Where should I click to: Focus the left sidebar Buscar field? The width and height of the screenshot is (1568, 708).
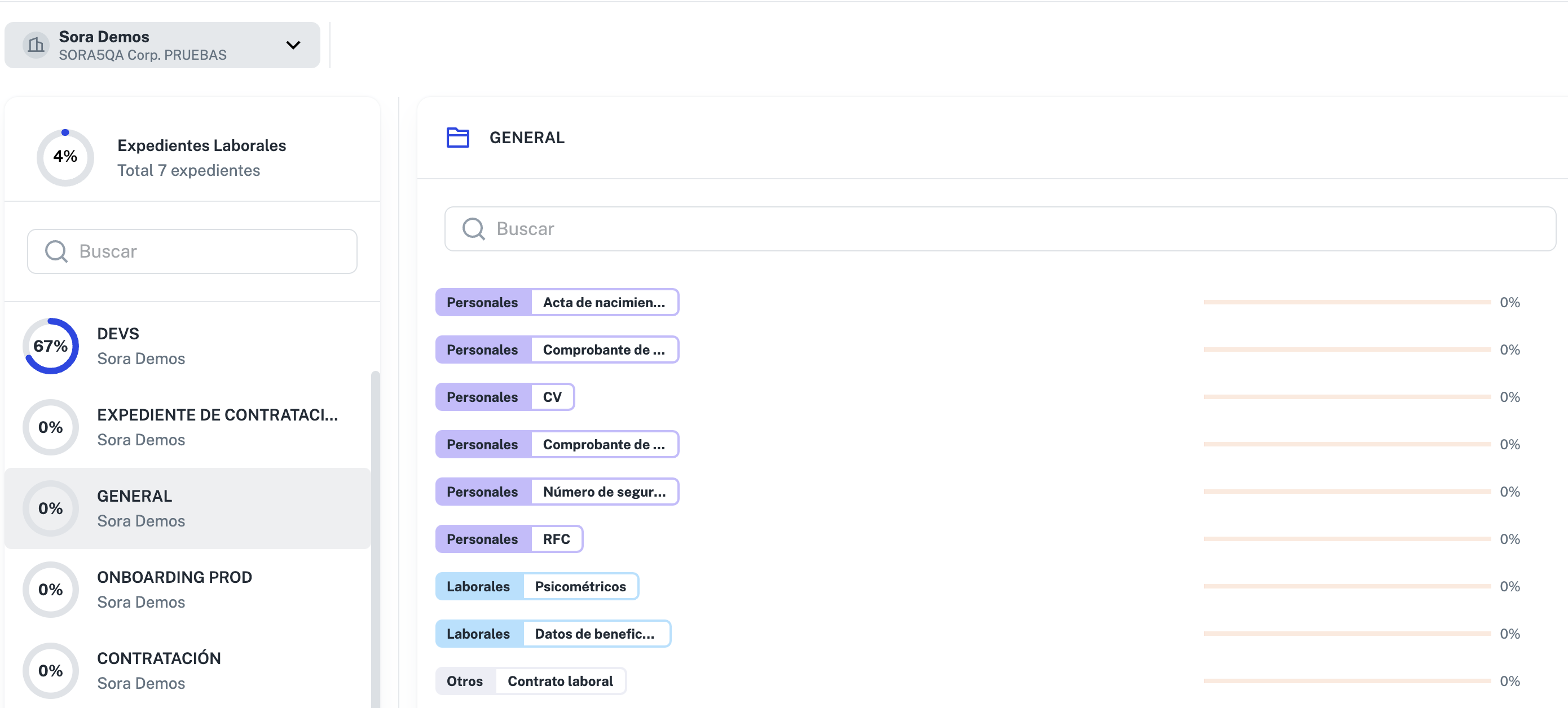192,251
